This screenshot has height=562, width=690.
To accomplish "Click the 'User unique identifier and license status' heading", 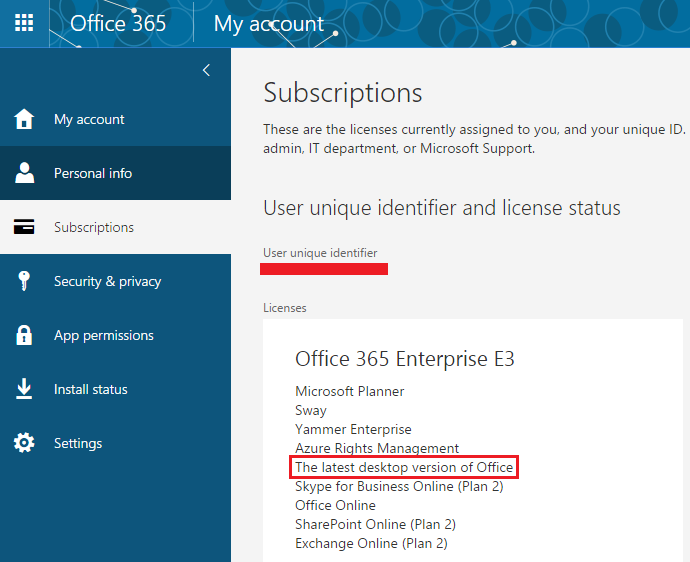I will pyautogui.click(x=442, y=208).
